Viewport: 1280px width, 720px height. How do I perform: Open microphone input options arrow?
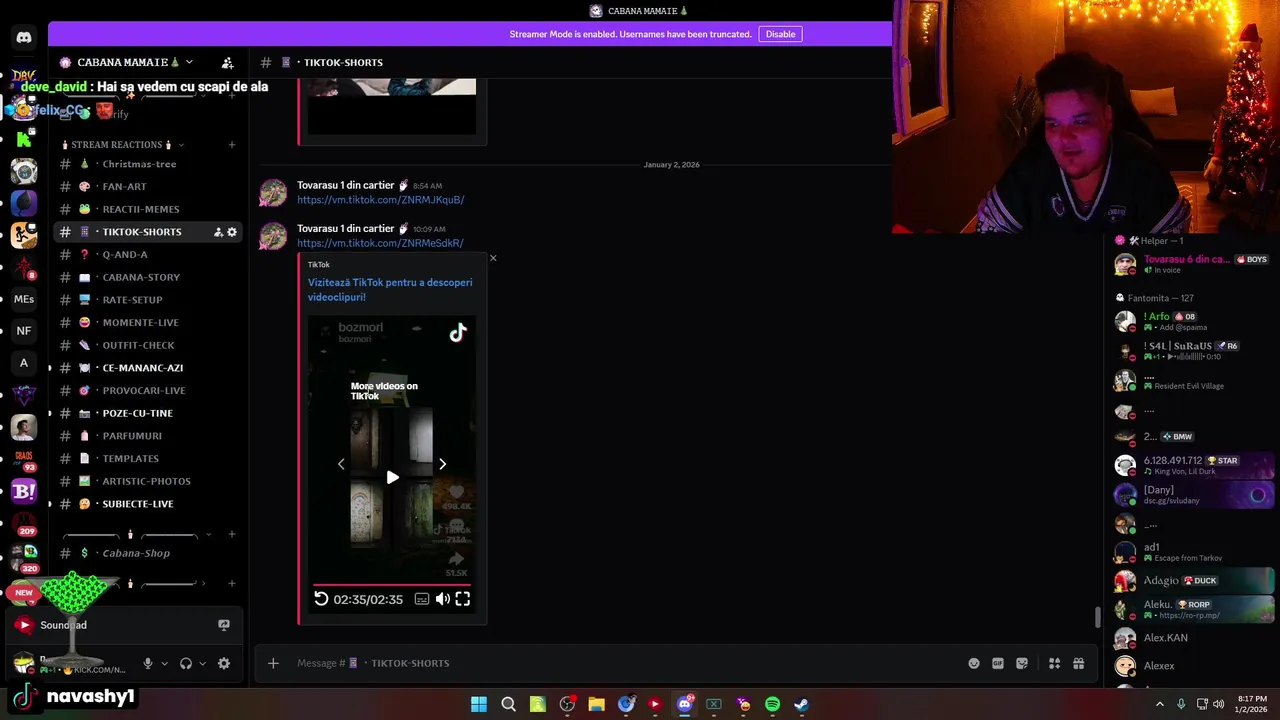165,663
